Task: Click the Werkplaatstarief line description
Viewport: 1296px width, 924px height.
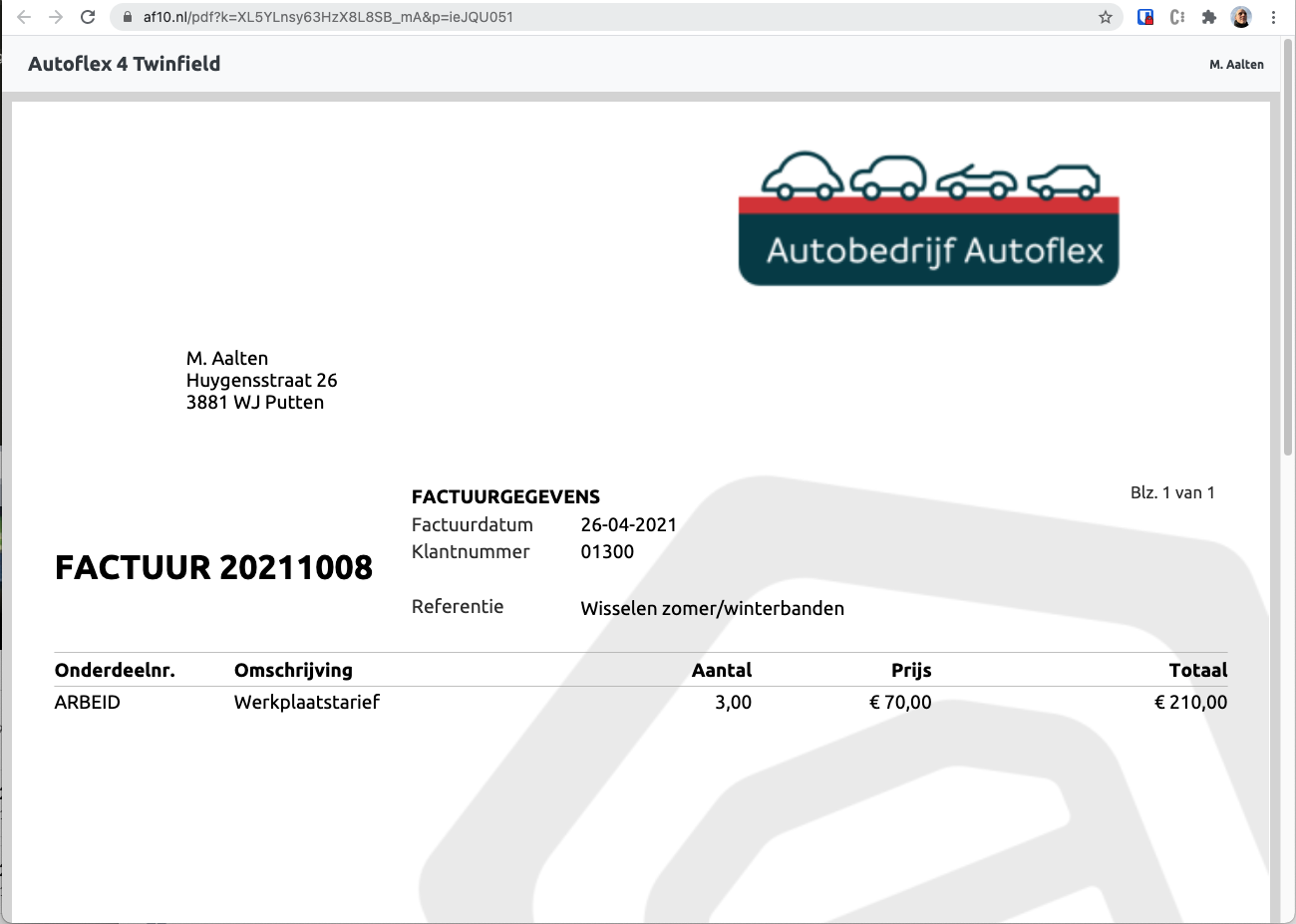Action: tap(307, 702)
